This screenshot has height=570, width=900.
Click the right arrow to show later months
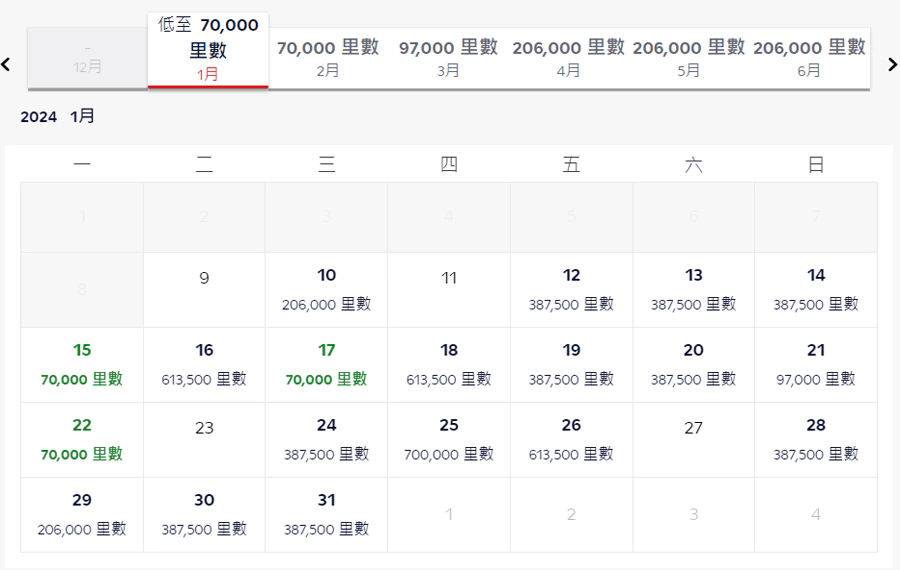(x=892, y=65)
